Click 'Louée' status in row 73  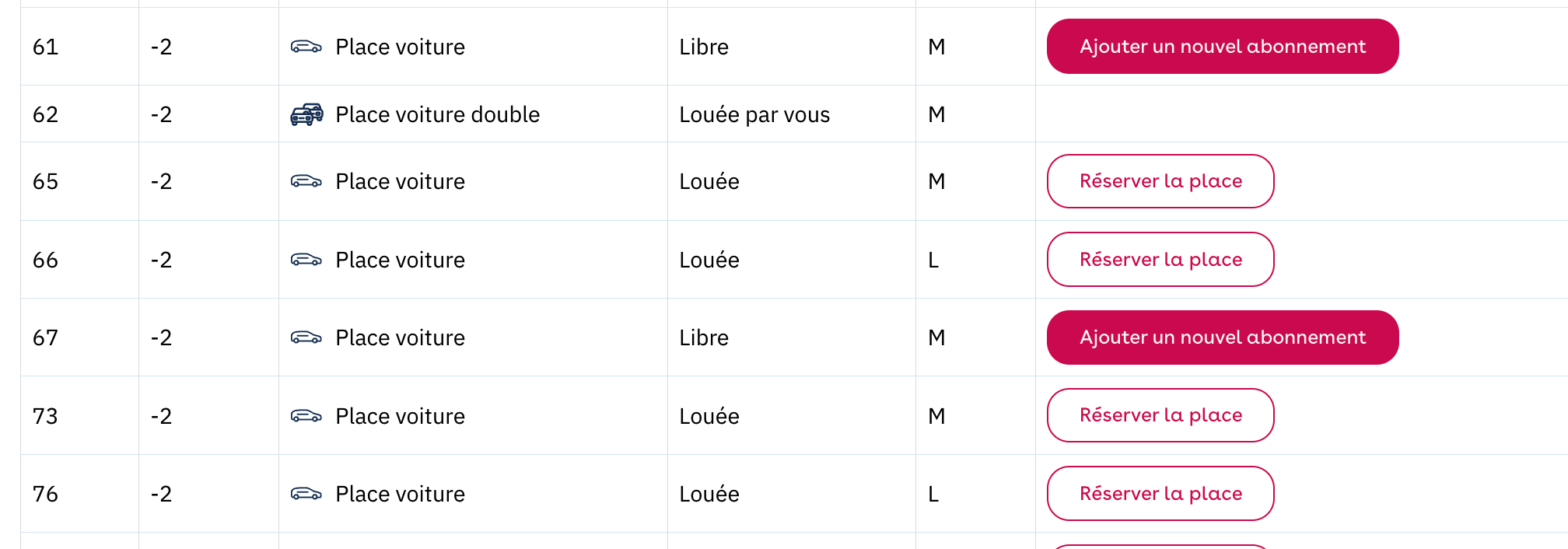[709, 416]
